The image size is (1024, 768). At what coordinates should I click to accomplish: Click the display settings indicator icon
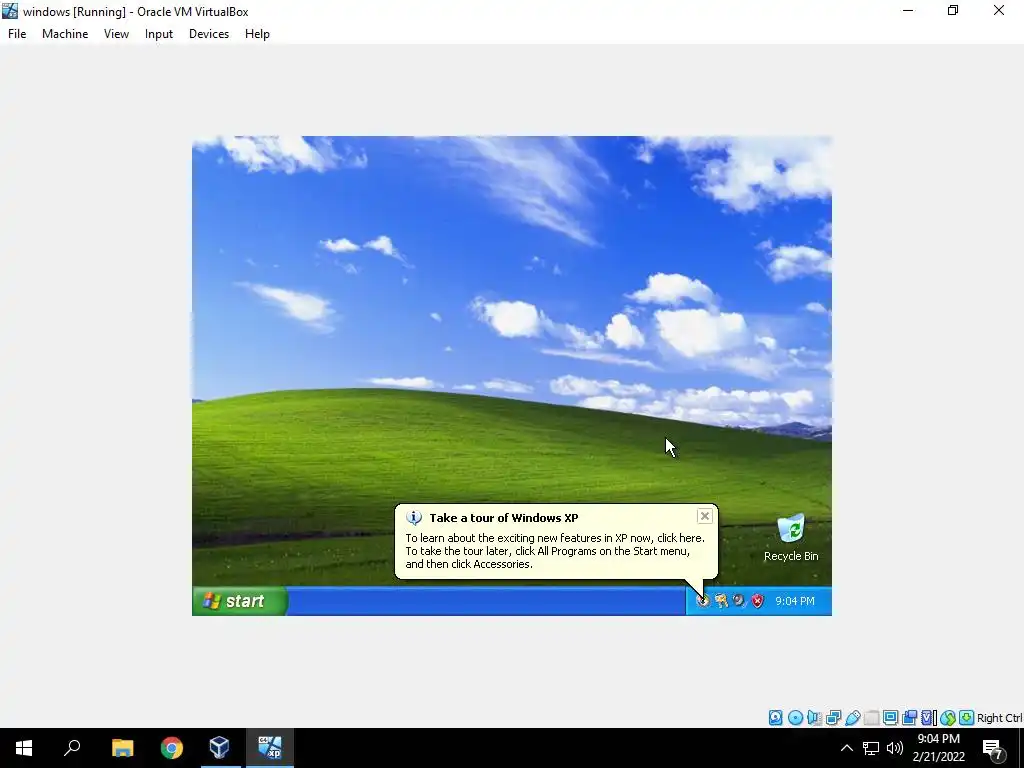tap(890, 718)
